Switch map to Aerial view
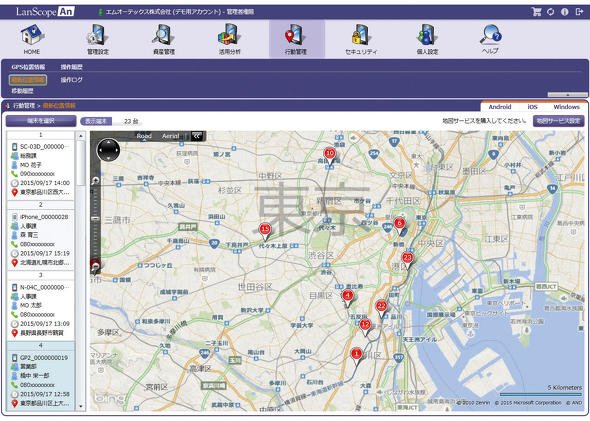The image size is (590, 421). (x=170, y=136)
